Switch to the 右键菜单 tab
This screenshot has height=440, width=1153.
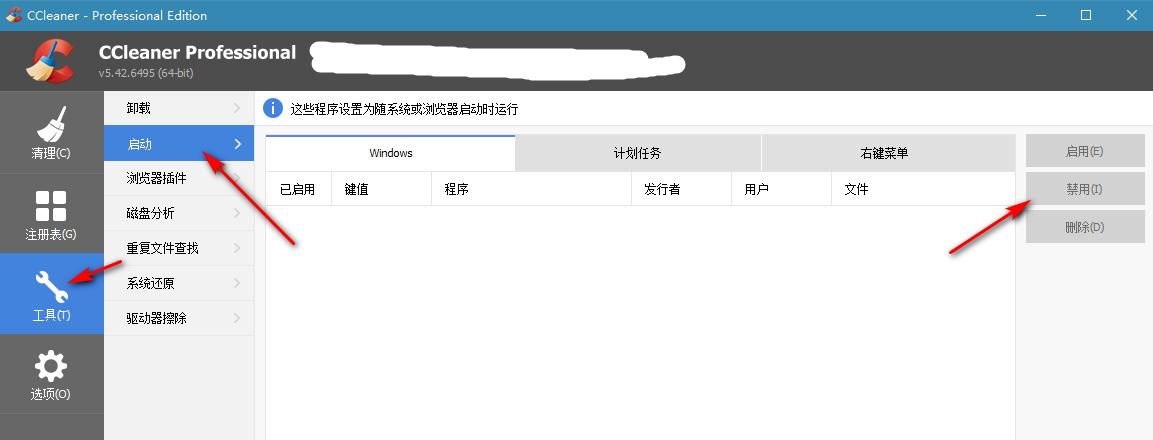click(x=888, y=153)
